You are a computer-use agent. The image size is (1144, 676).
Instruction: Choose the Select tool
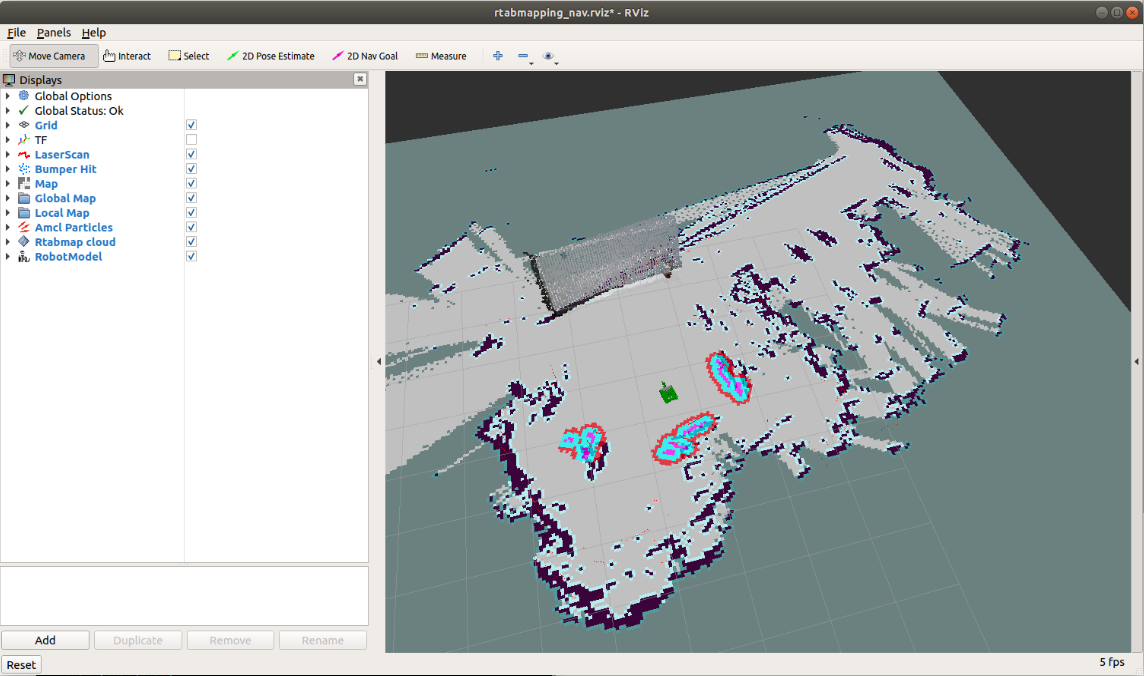pos(189,56)
